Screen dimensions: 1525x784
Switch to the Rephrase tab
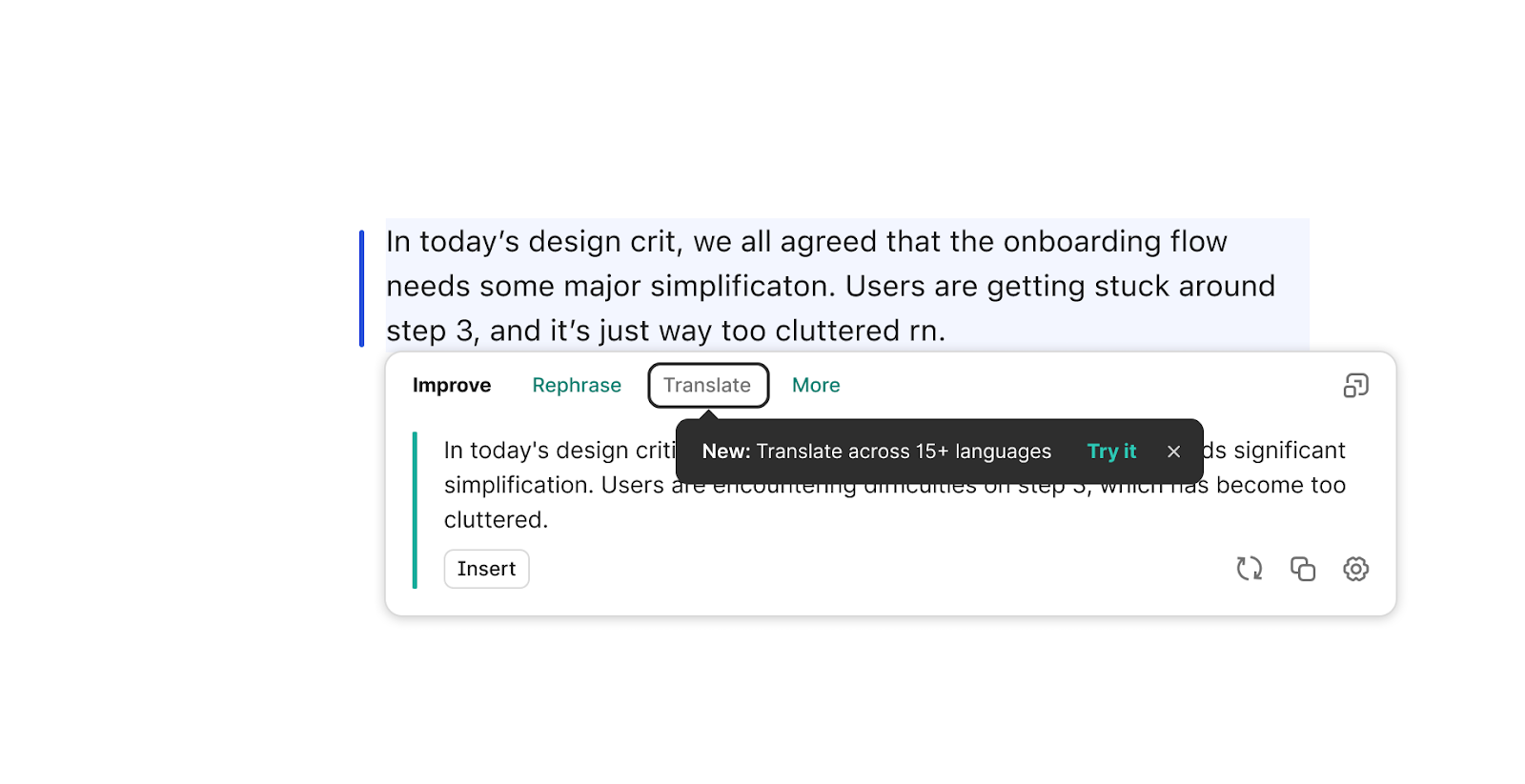point(577,385)
